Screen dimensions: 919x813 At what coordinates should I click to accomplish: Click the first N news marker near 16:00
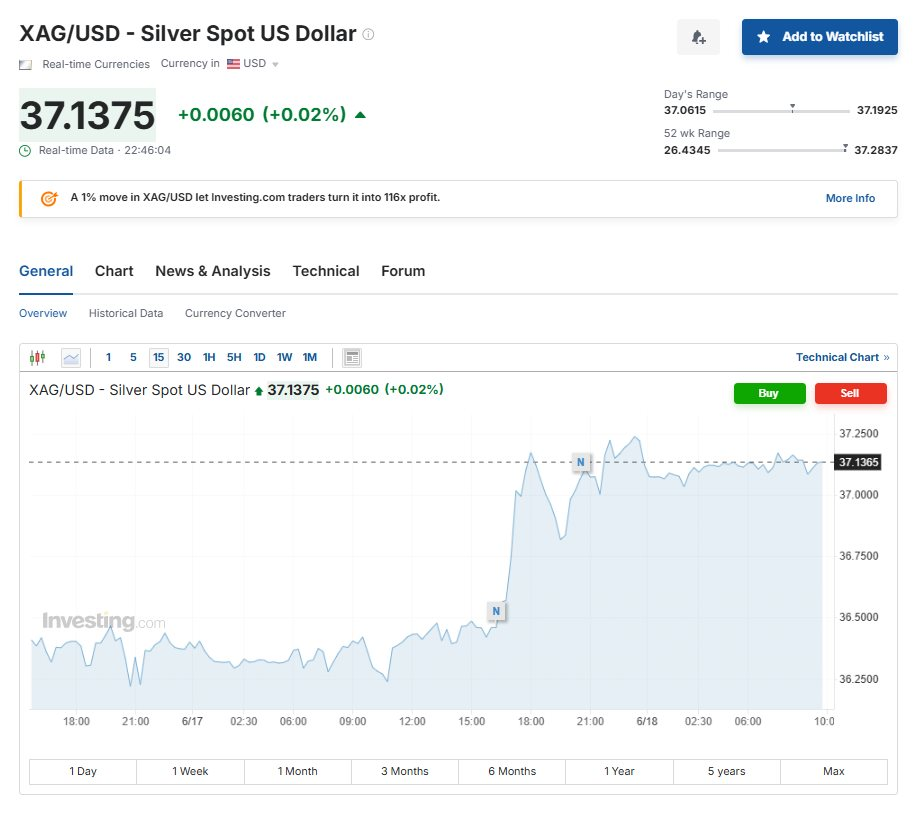pos(496,611)
